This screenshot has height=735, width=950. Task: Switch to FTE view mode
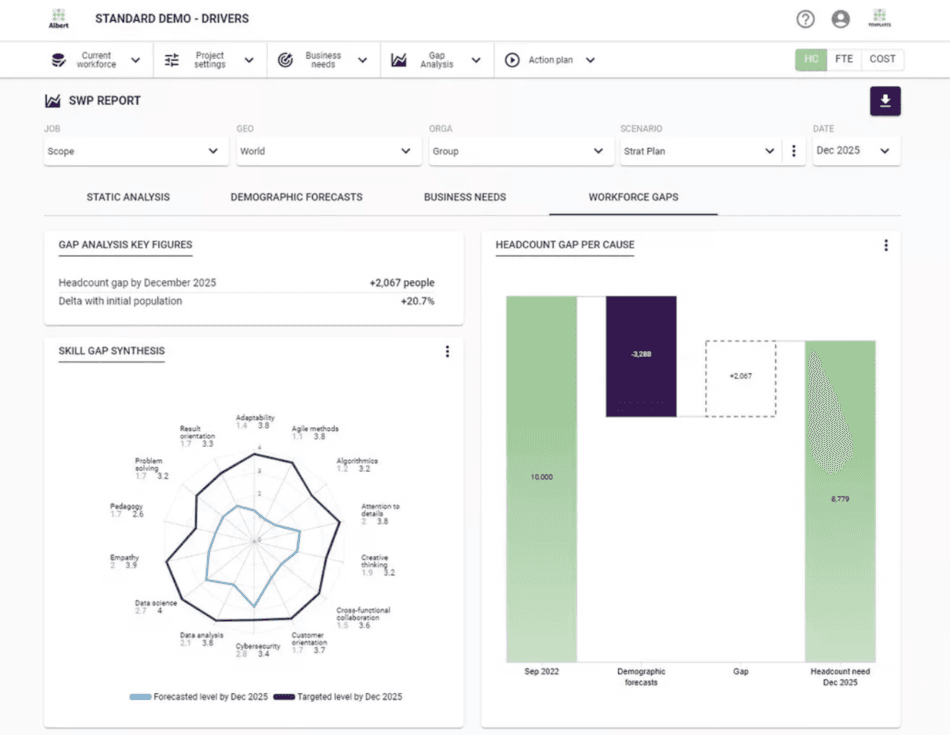click(x=844, y=59)
